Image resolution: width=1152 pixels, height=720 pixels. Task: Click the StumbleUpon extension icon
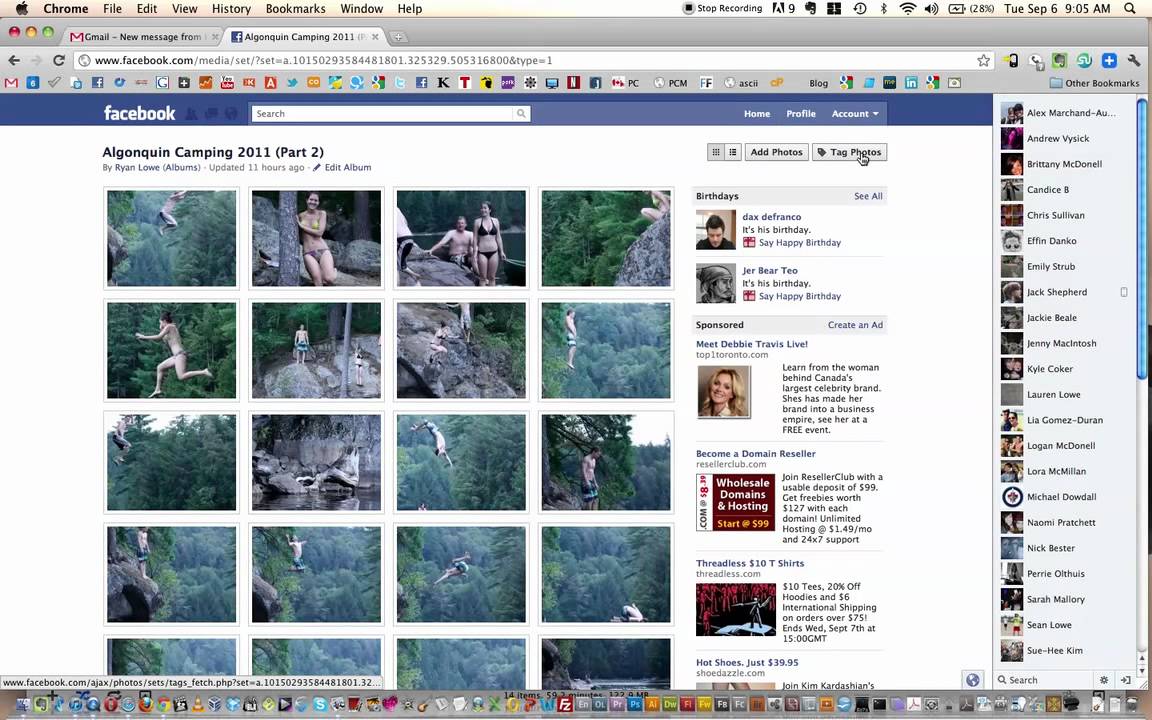1083,61
